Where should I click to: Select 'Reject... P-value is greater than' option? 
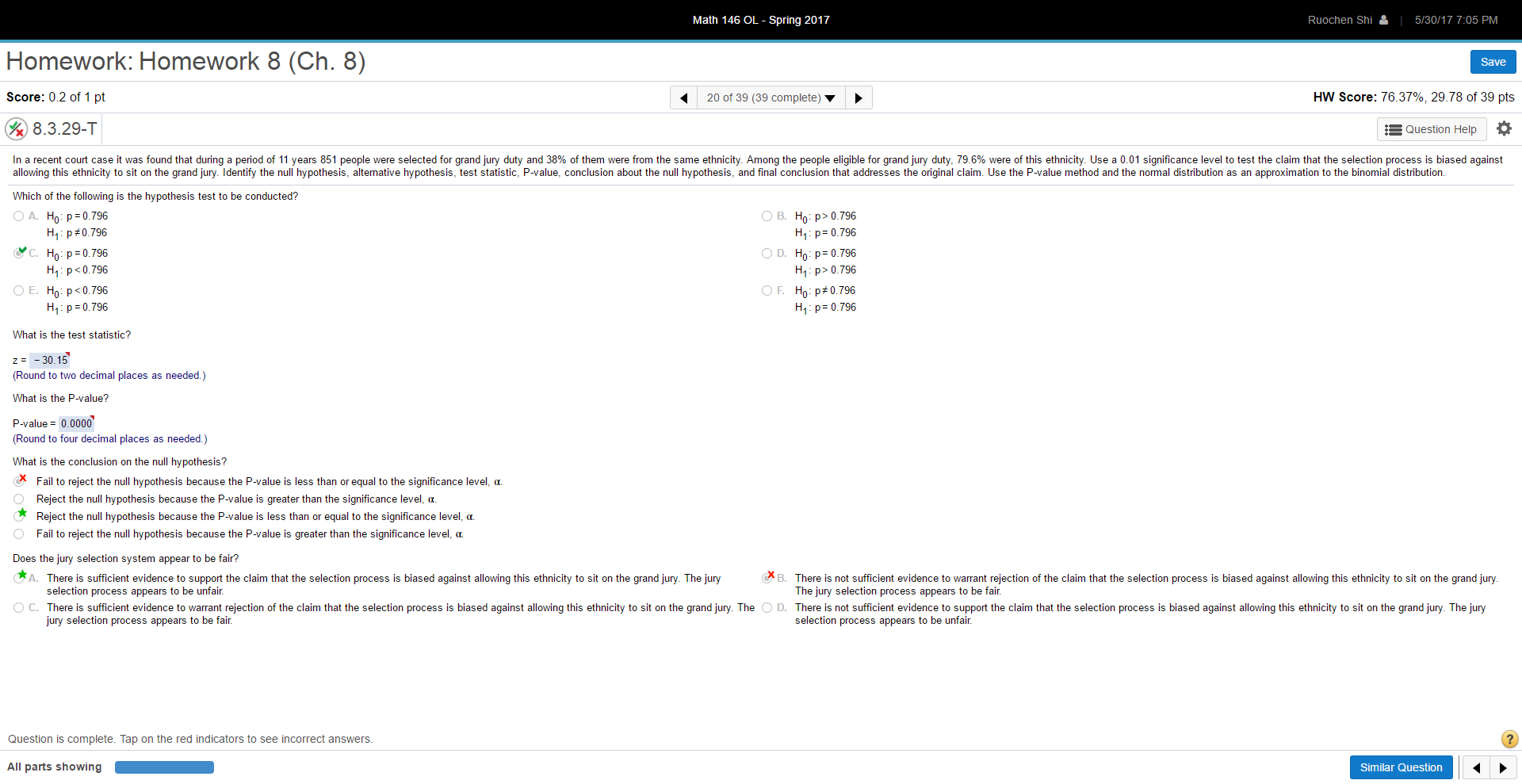(18, 499)
